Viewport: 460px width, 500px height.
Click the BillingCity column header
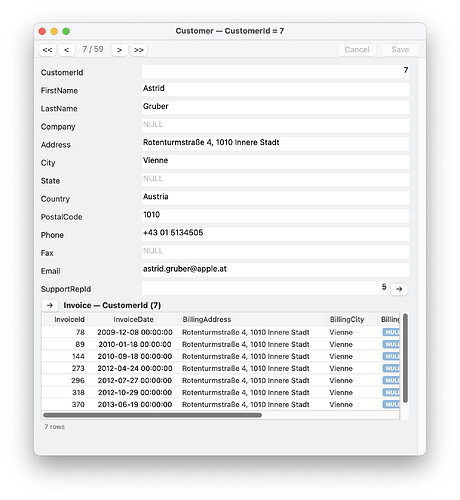[347, 319]
